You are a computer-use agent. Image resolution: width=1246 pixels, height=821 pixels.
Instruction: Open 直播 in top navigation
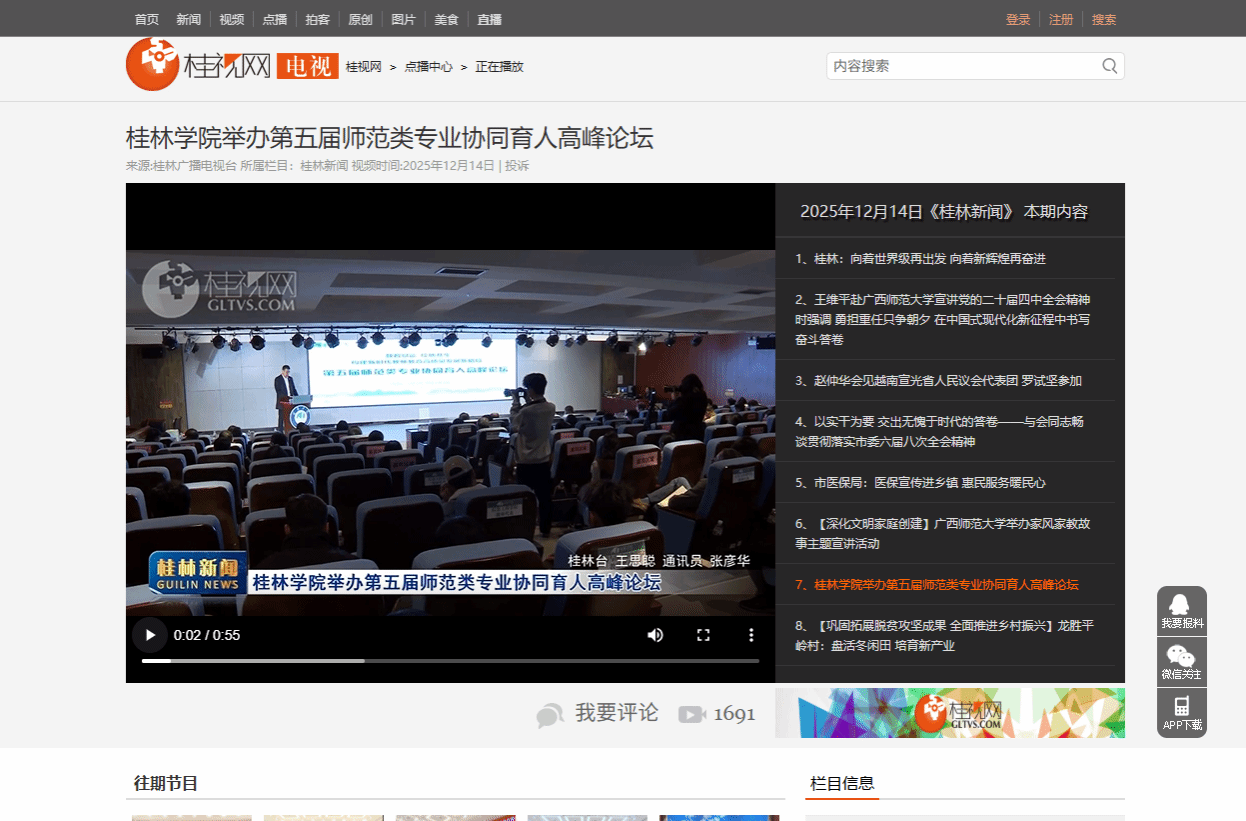pos(489,19)
